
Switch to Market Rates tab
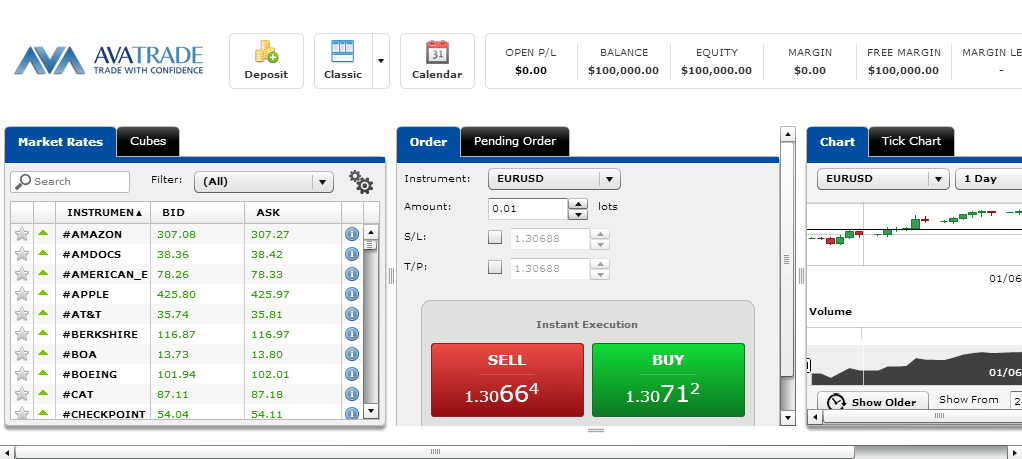61,141
